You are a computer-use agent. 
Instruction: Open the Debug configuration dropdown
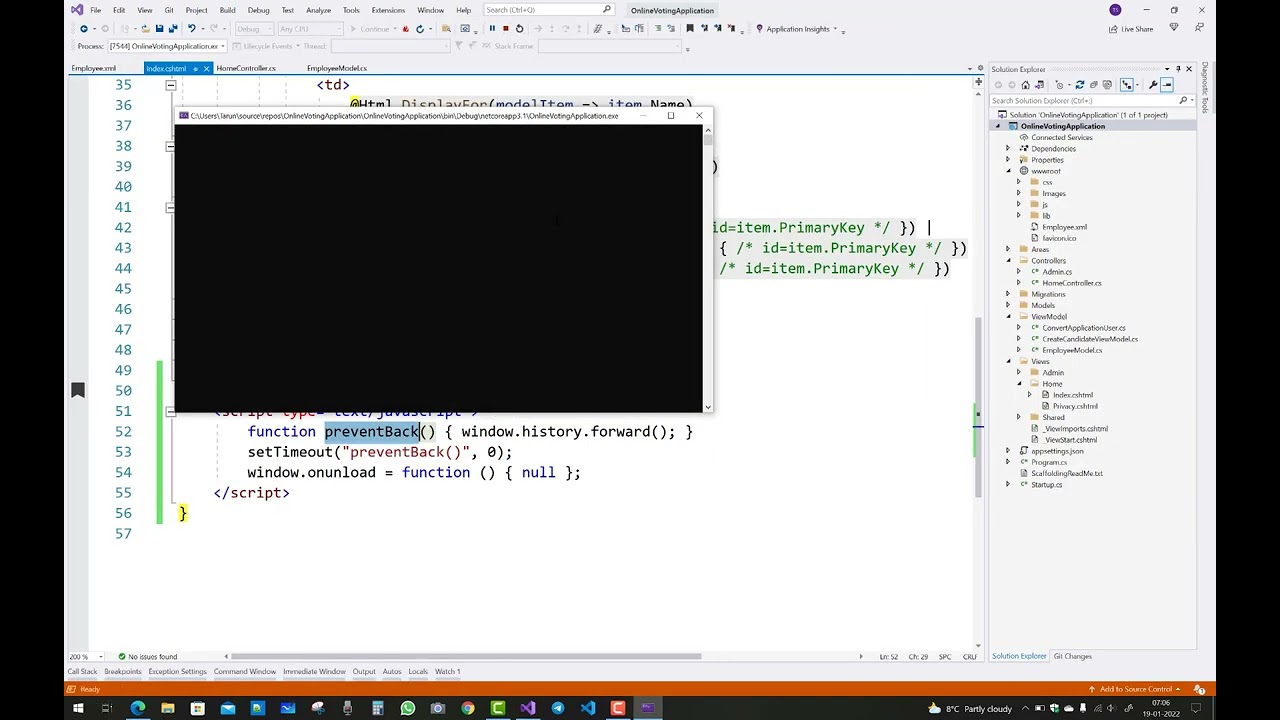[x=252, y=29]
